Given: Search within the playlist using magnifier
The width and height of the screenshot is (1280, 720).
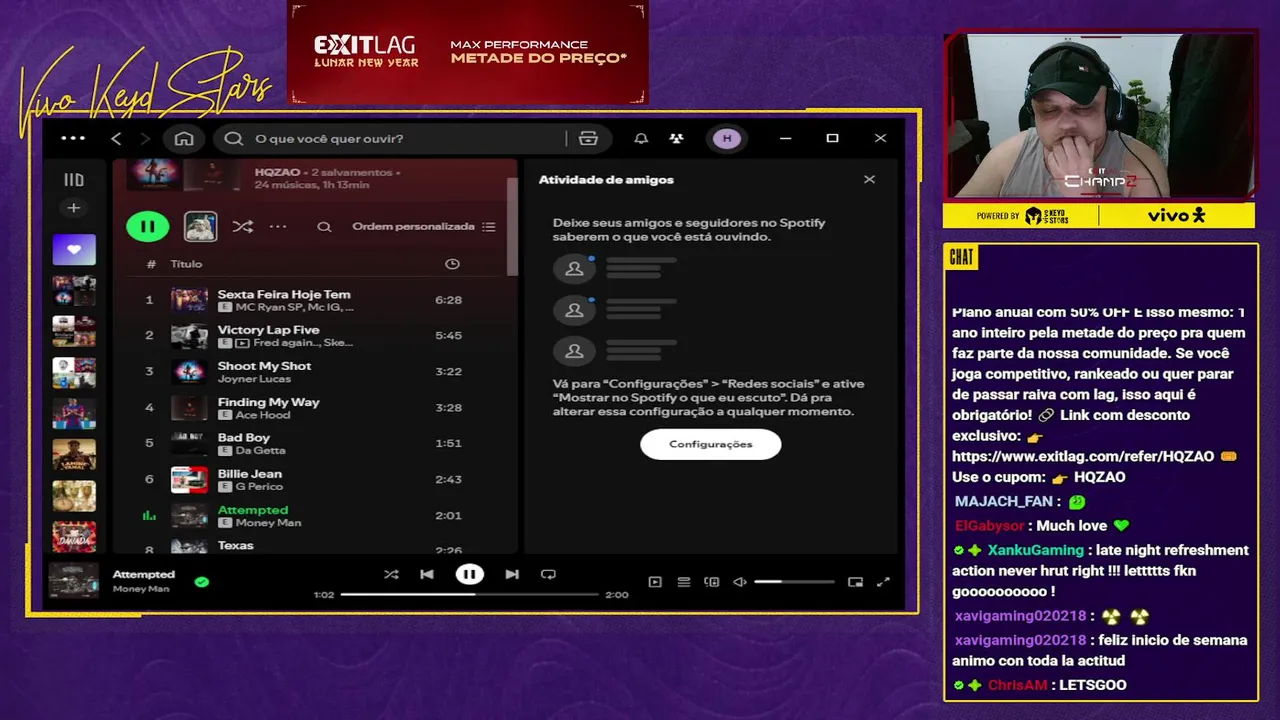Looking at the screenshot, I should coord(324,227).
